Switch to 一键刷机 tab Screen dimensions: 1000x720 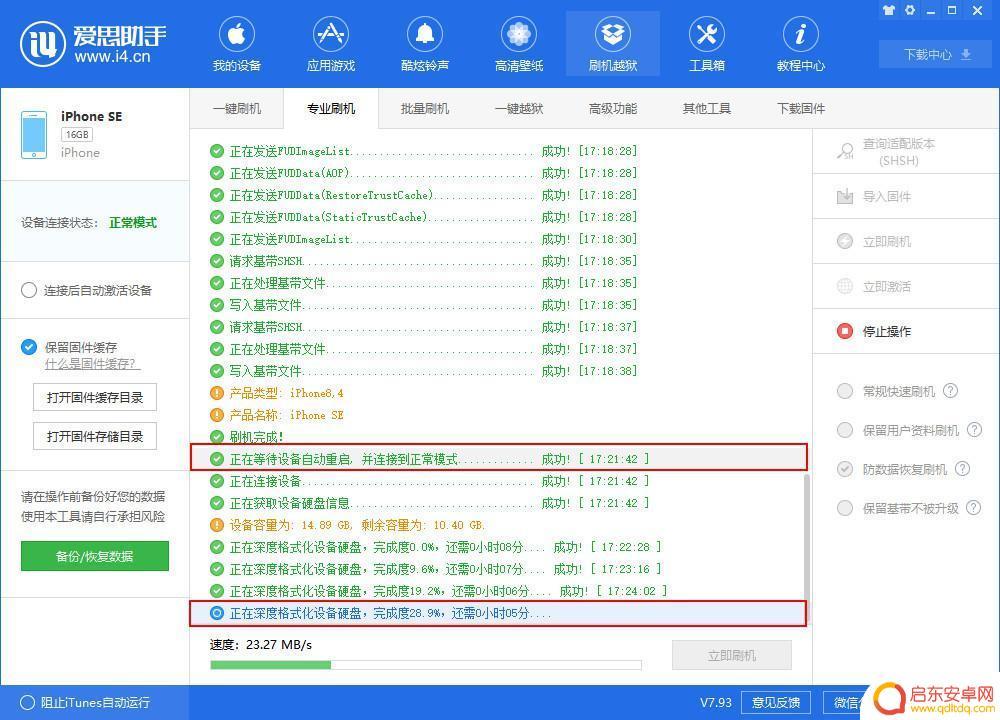tap(237, 108)
